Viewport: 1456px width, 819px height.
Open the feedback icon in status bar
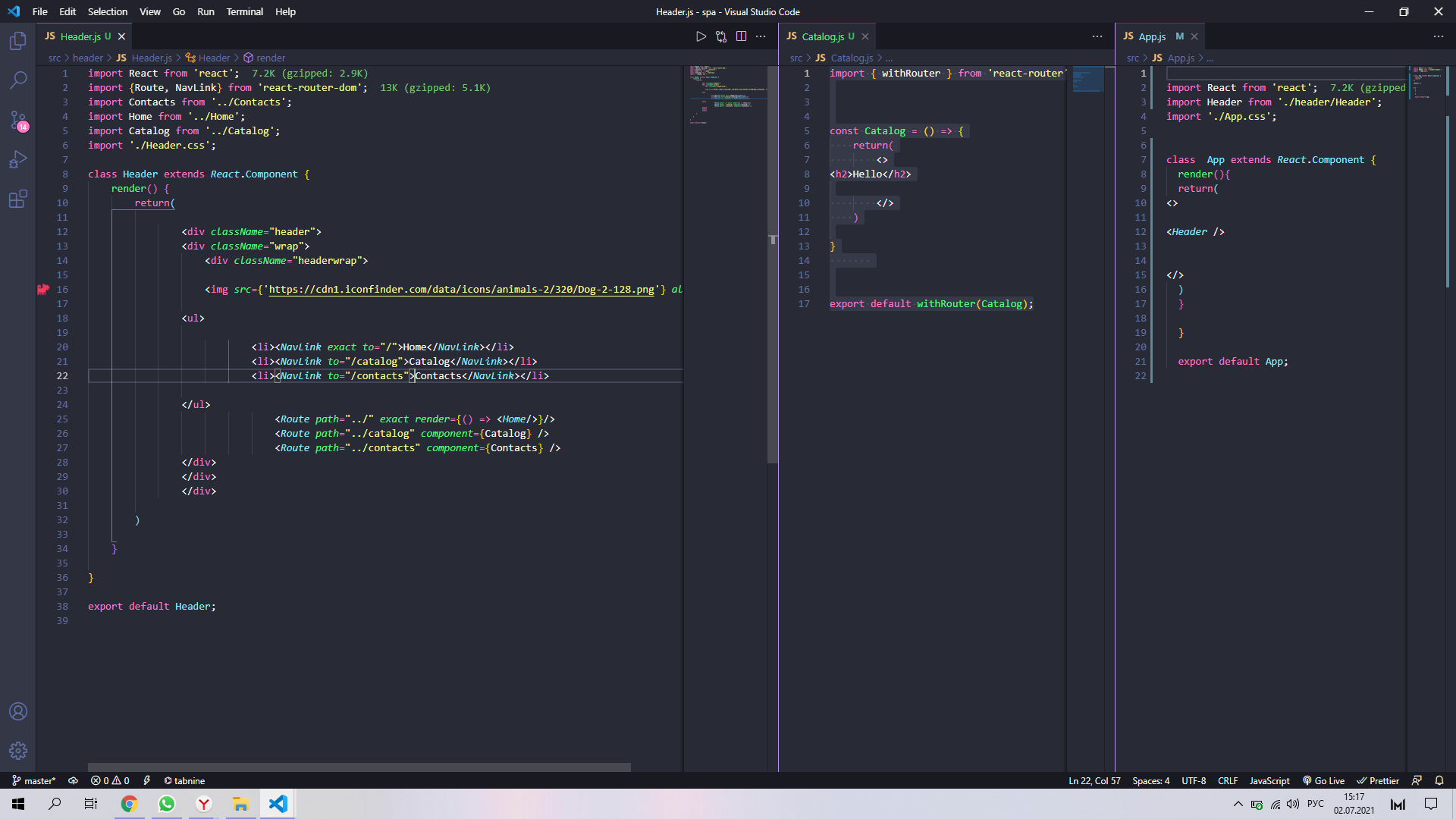click(x=1417, y=780)
